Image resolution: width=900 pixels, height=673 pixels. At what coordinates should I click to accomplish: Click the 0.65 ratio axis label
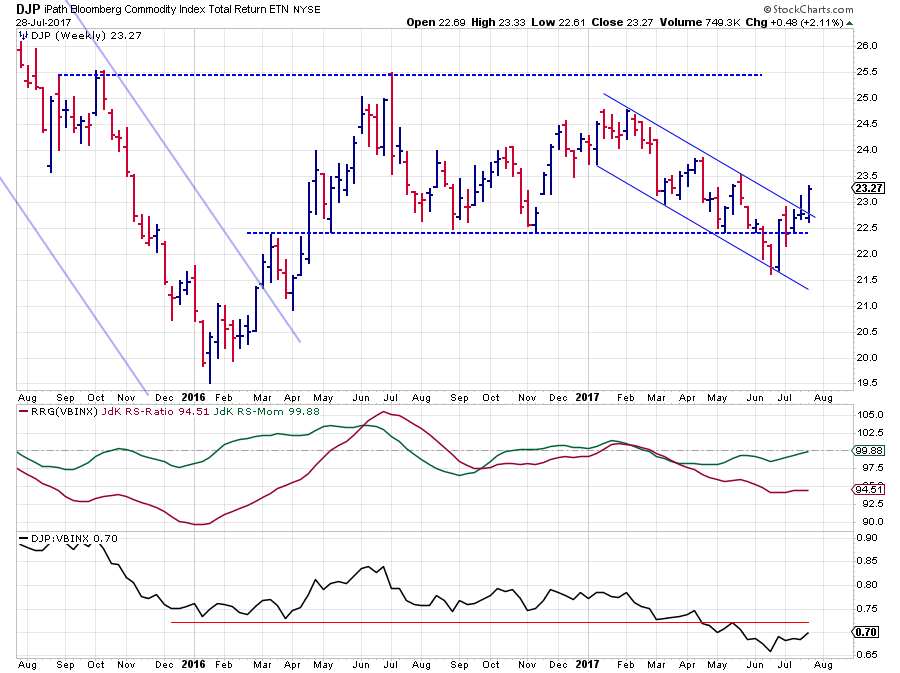pos(867,655)
